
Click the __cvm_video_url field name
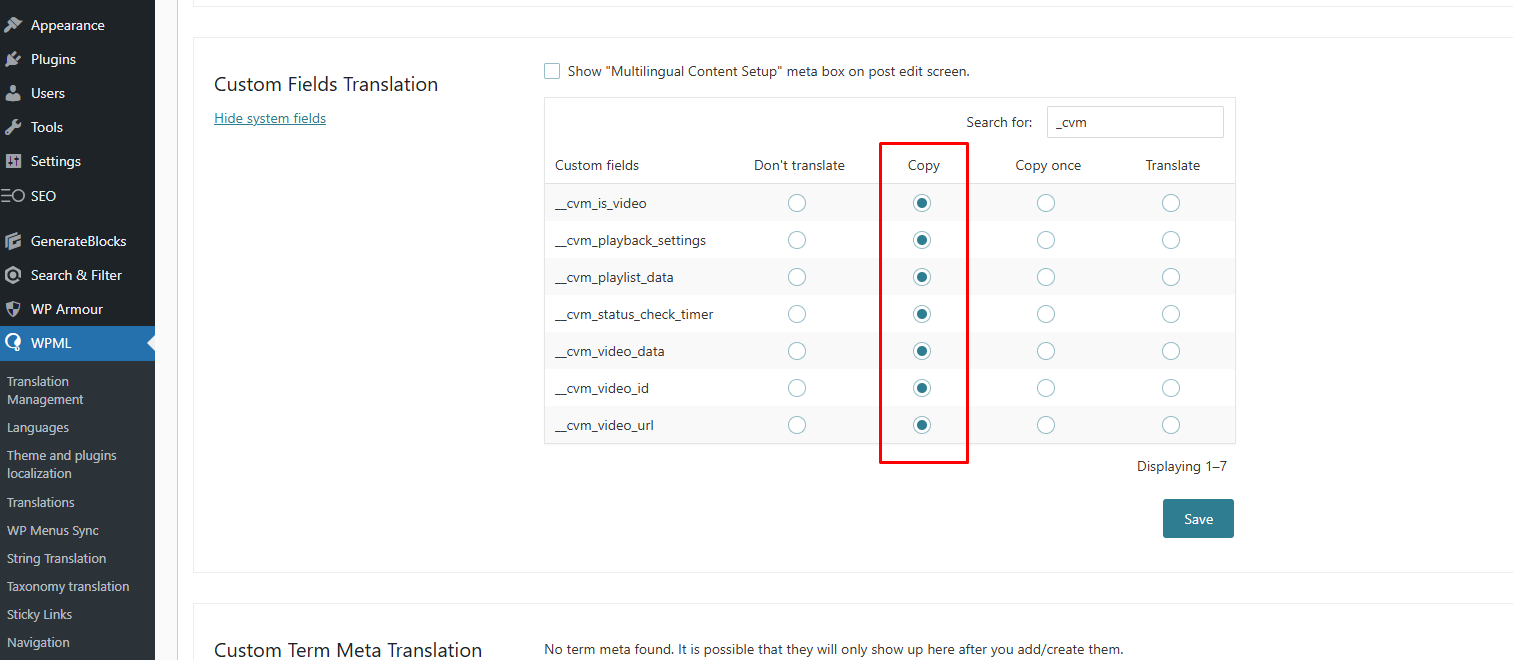[x=604, y=425]
